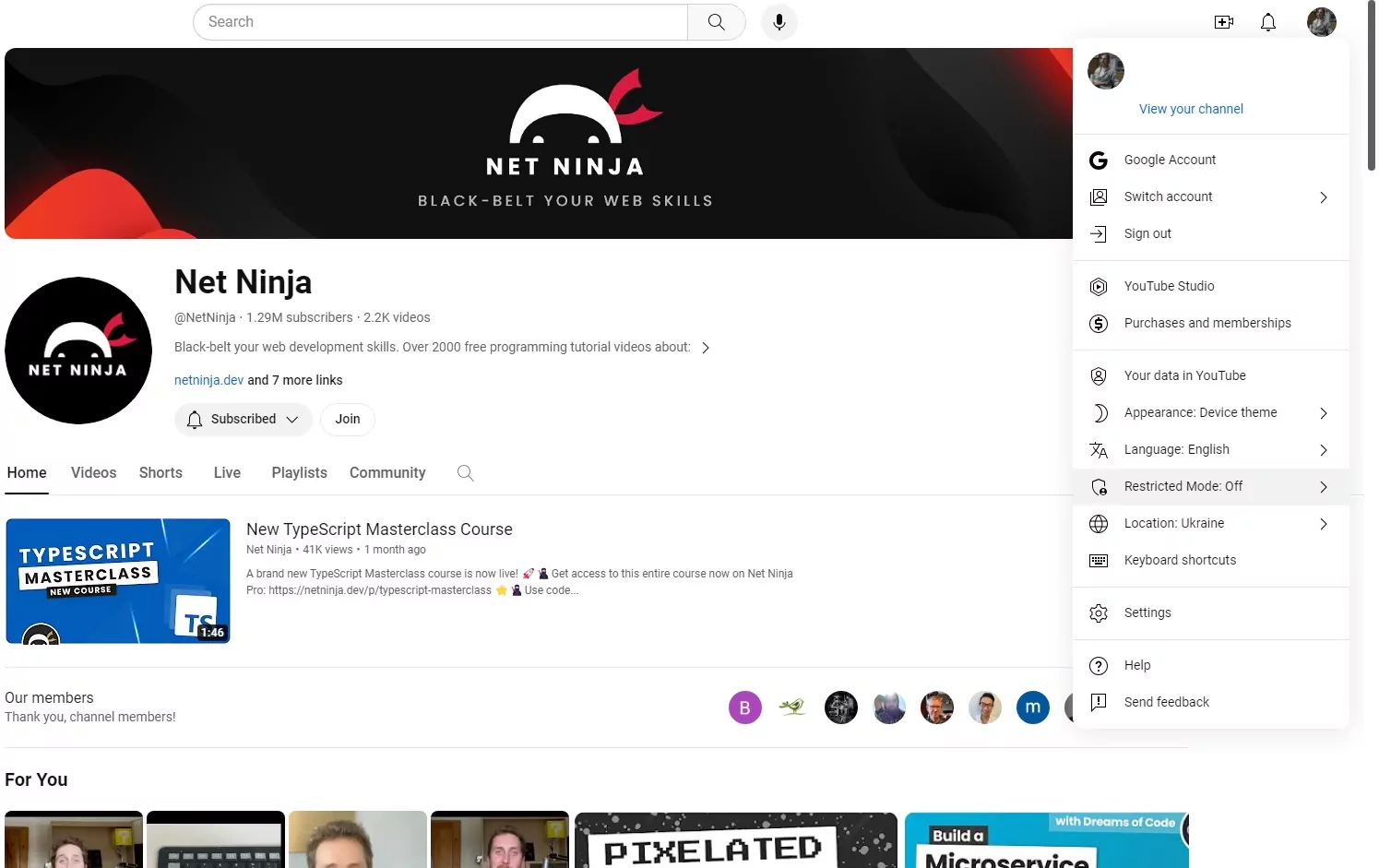Open the Subscribed notification dropdown
Viewport: 1379px width, 868px height.
244,420
